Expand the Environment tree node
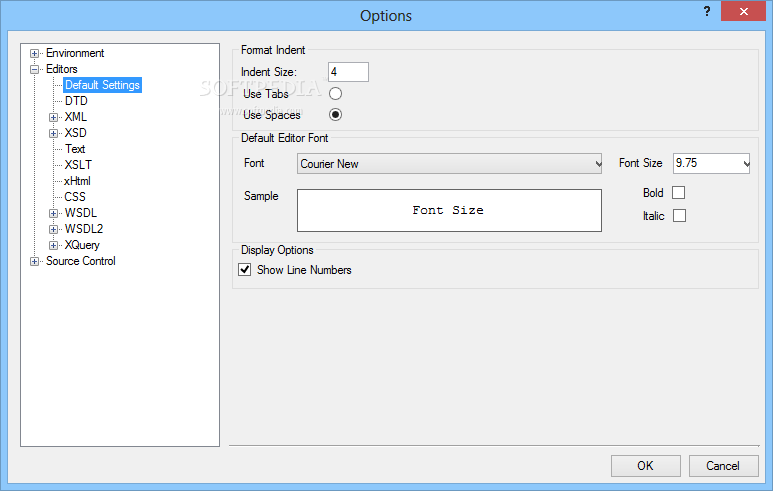Image resolution: width=773 pixels, height=491 pixels. 34,53
